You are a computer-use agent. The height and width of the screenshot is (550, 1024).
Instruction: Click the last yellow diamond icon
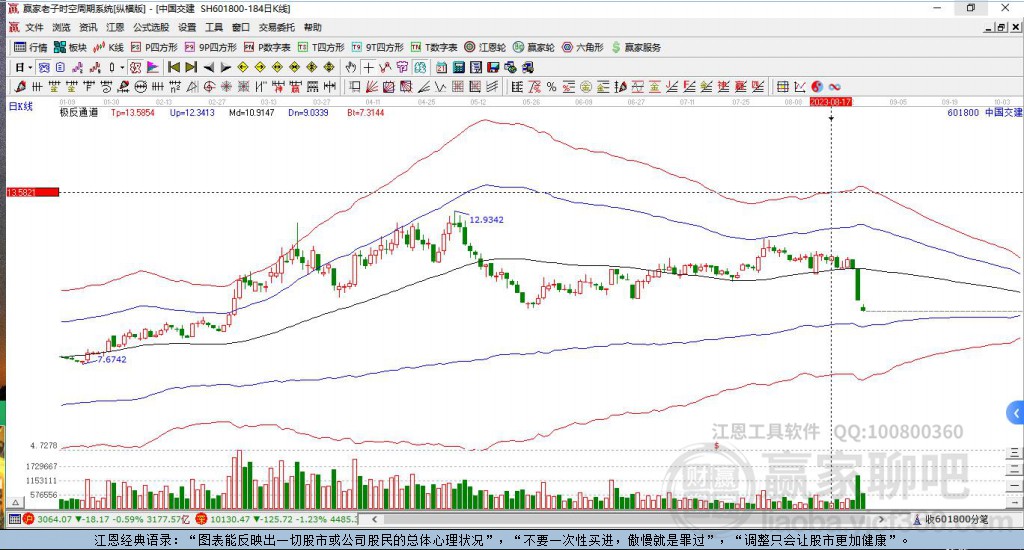(x=329, y=67)
